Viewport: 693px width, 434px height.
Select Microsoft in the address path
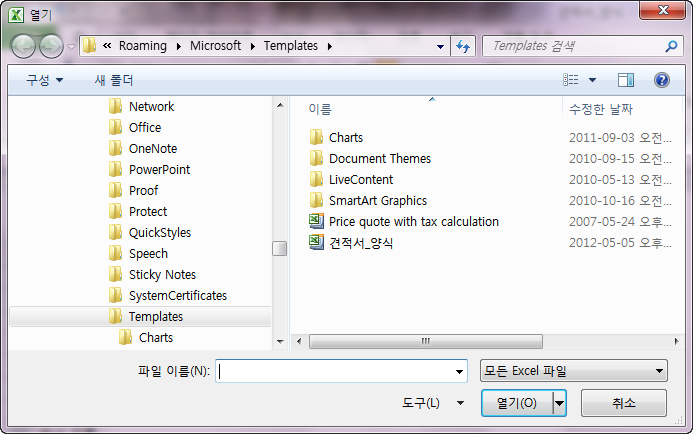tap(215, 46)
